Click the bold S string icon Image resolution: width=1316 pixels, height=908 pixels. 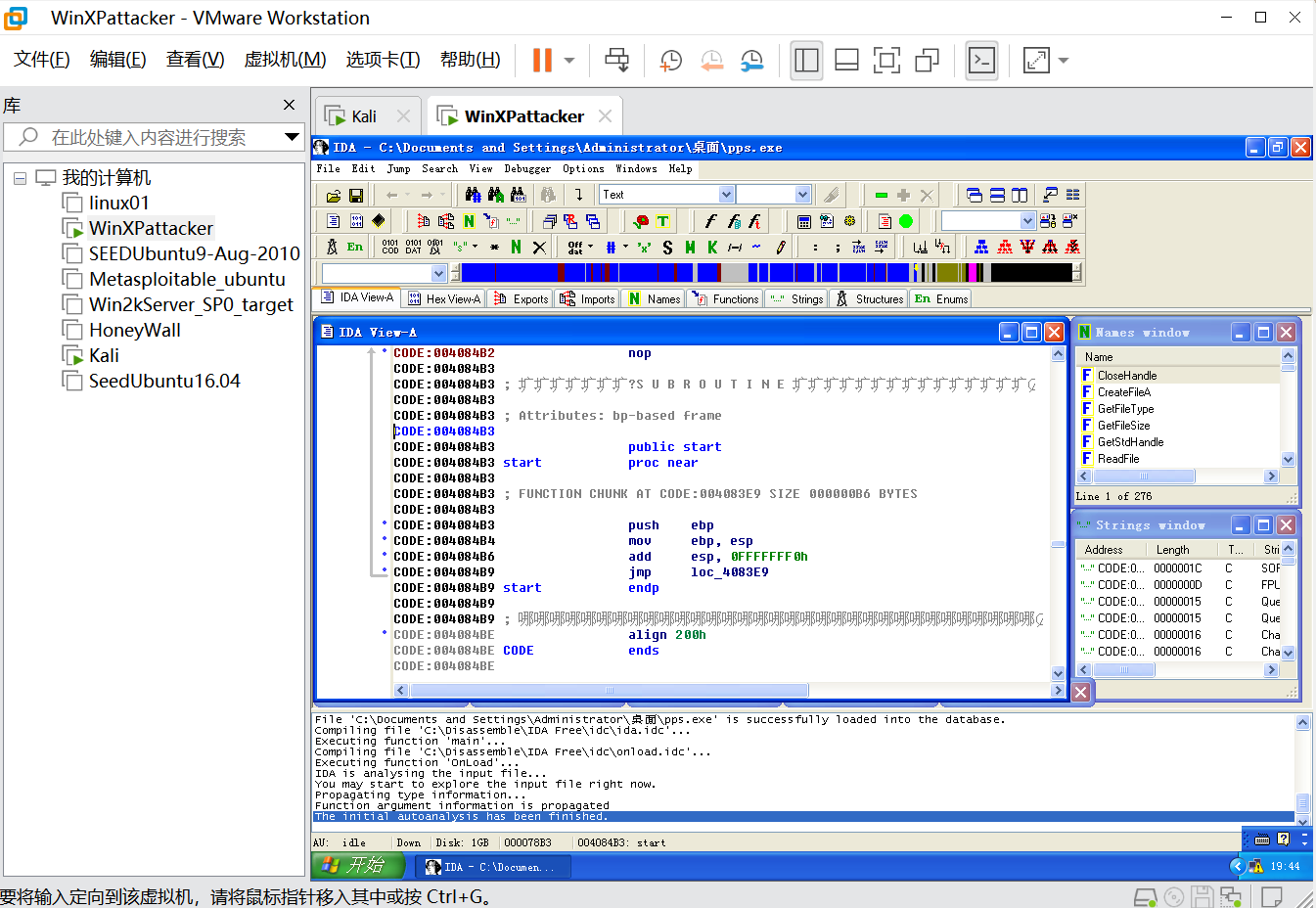pos(667,248)
